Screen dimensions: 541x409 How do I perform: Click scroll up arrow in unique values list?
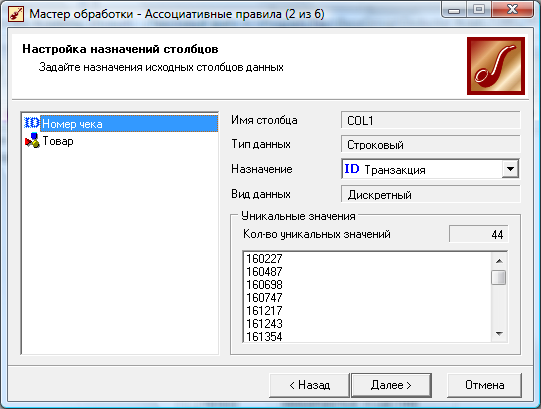(x=499, y=261)
